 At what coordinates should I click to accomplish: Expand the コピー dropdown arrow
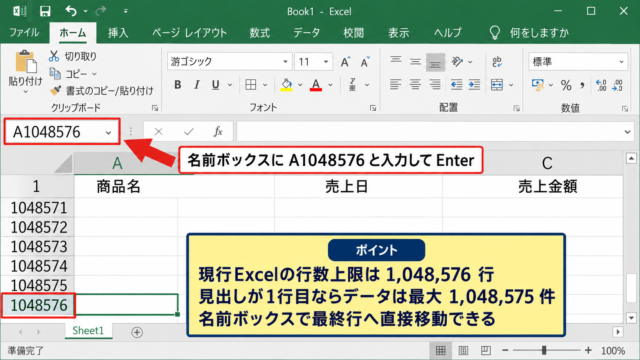coord(94,74)
